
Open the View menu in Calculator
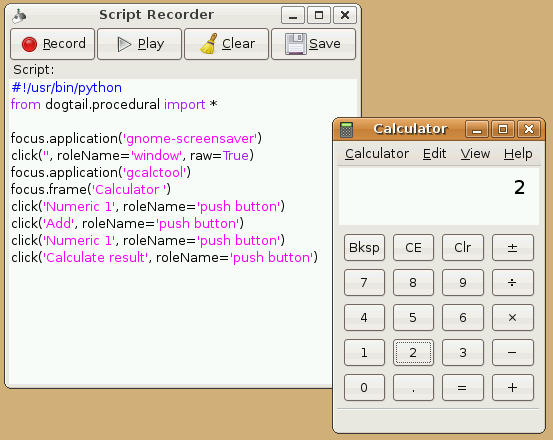pos(475,154)
